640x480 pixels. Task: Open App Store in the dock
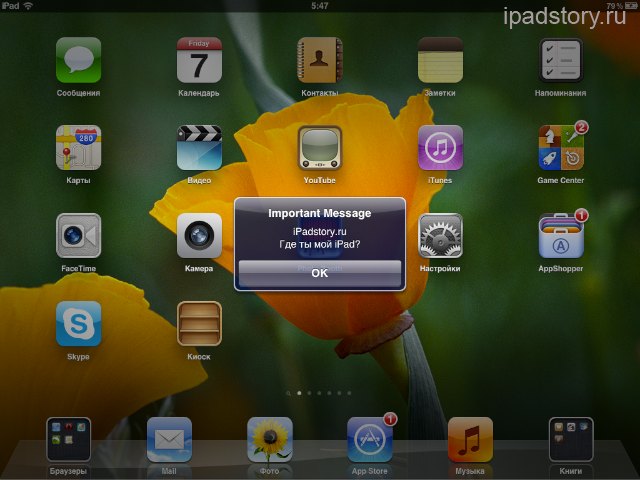coord(369,439)
